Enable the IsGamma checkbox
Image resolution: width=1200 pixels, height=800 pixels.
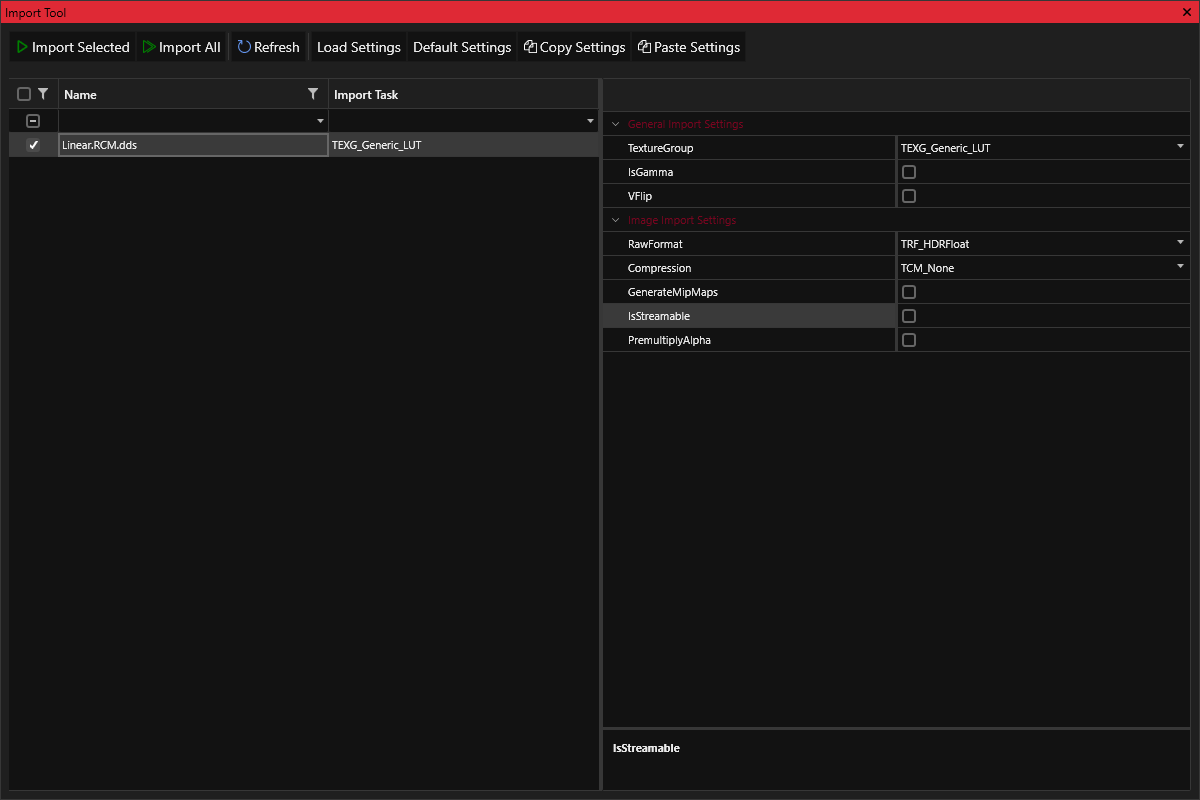(909, 172)
